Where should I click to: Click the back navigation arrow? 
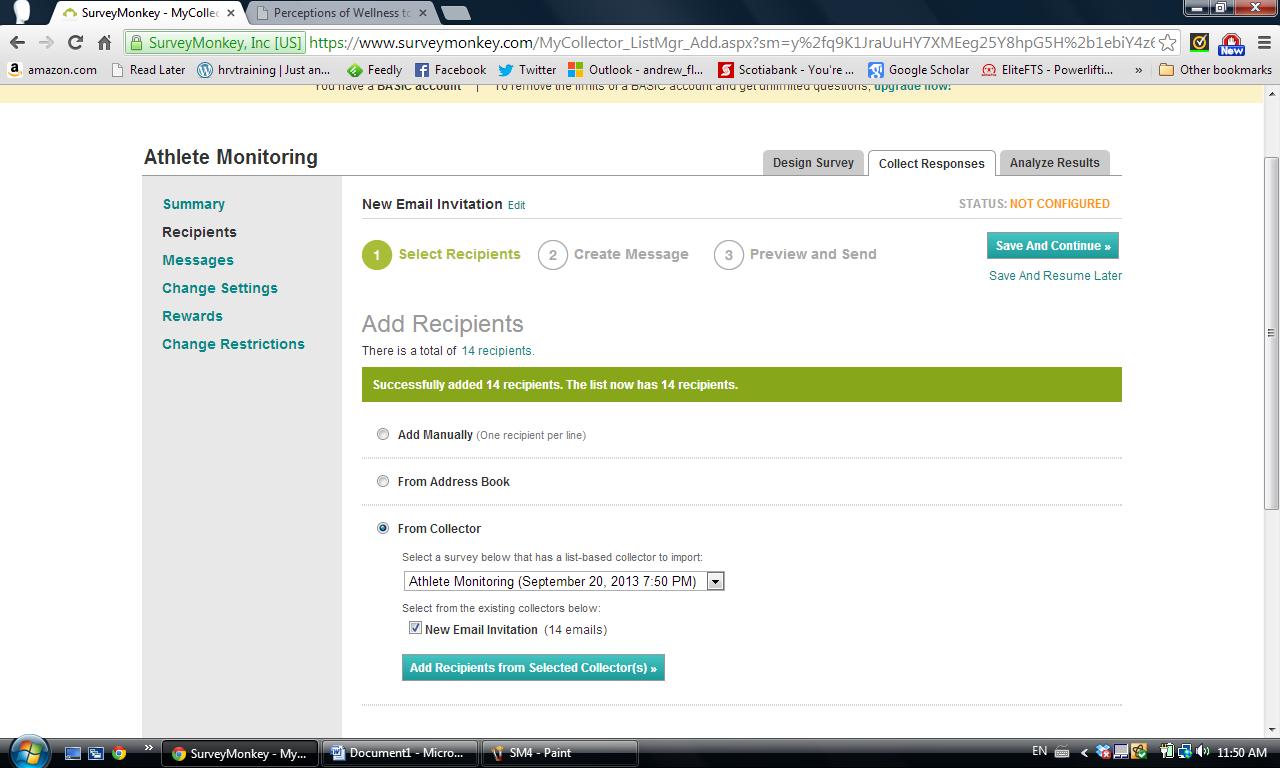pyautogui.click(x=17, y=42)
